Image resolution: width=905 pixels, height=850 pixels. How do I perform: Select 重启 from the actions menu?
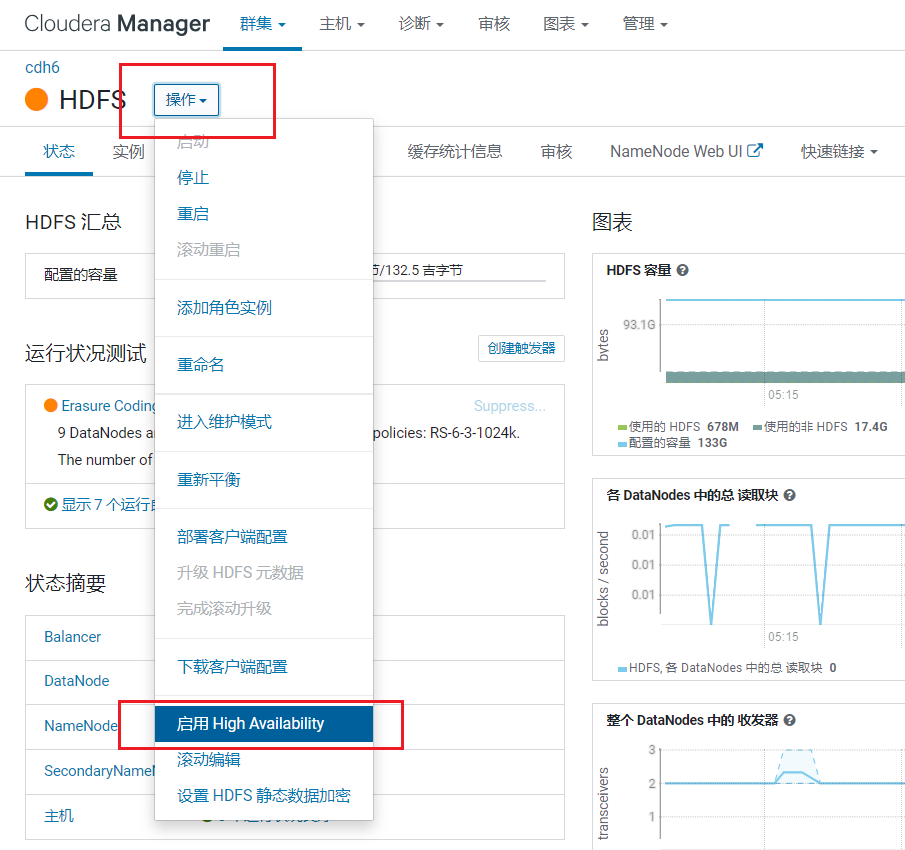click(264, 214)
